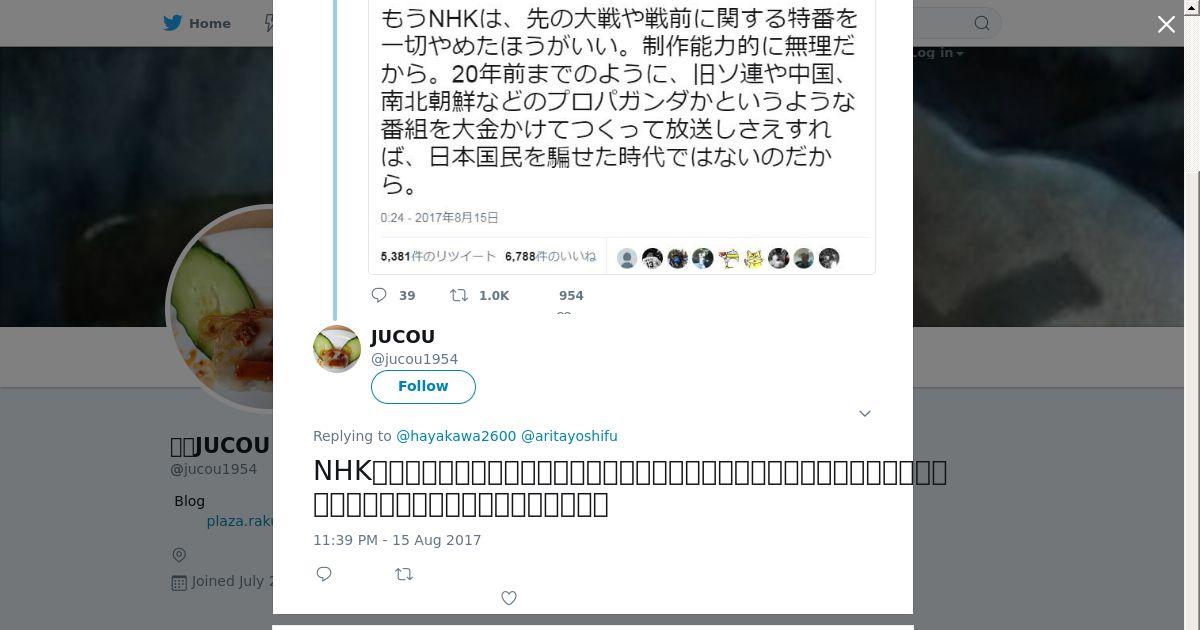
Task: Click the @jucou1954 handle in tweet
Action: (414, 359)
